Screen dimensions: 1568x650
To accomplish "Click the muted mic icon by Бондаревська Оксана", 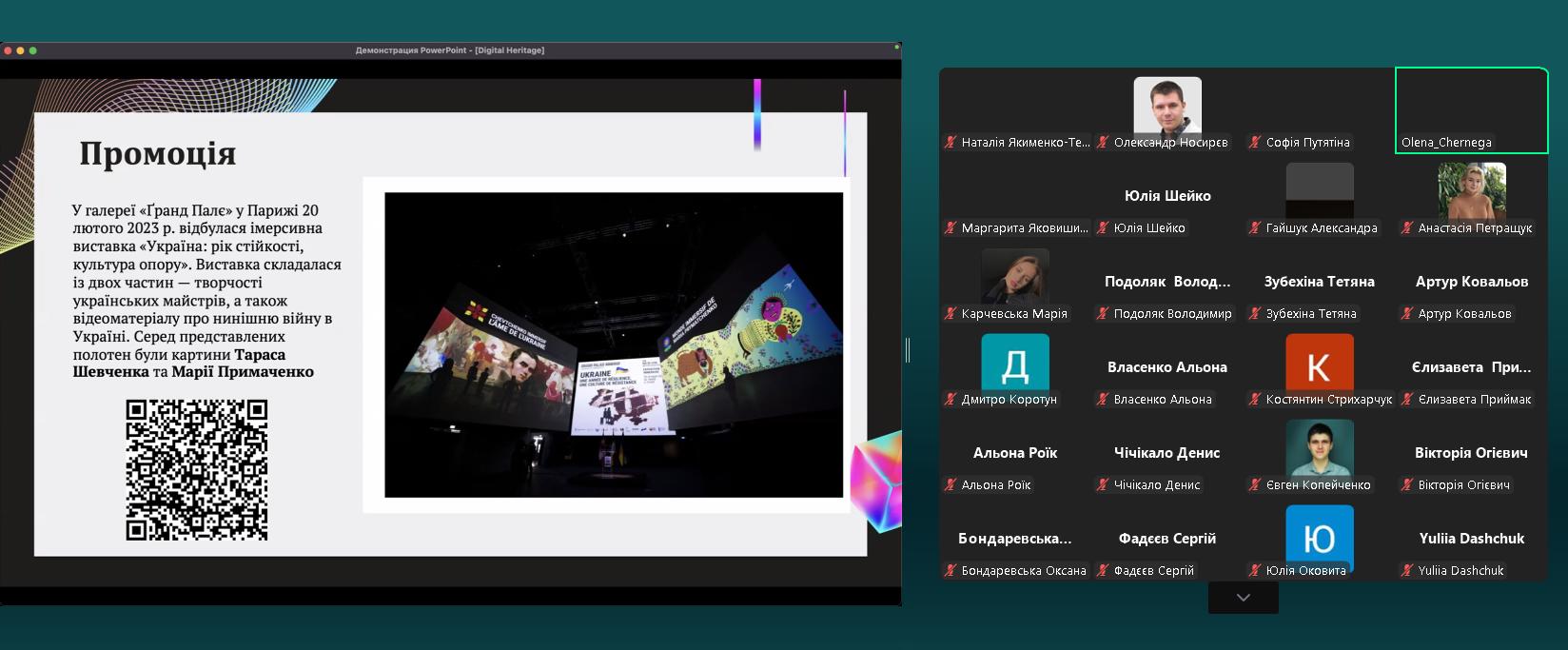I will [x=950, y=571].
